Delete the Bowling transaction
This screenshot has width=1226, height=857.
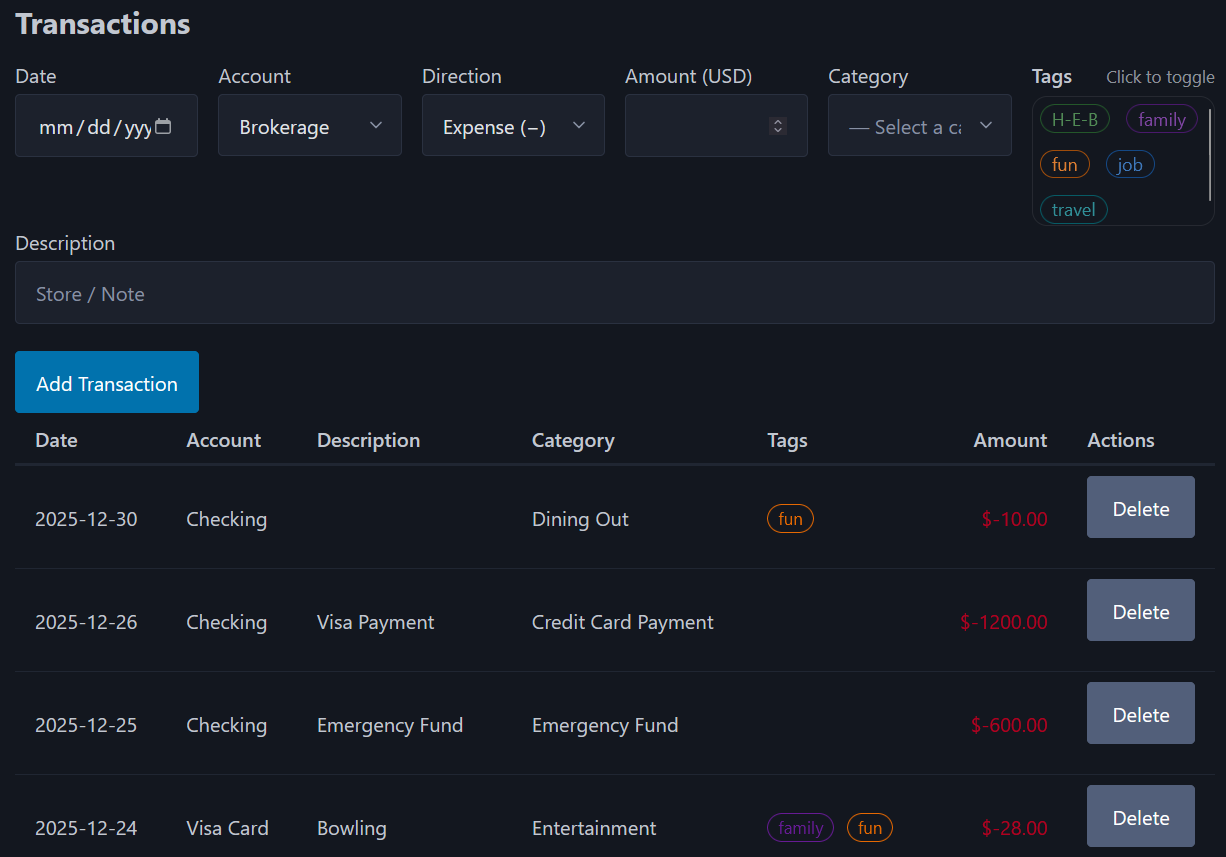(x=1140, y=816)
